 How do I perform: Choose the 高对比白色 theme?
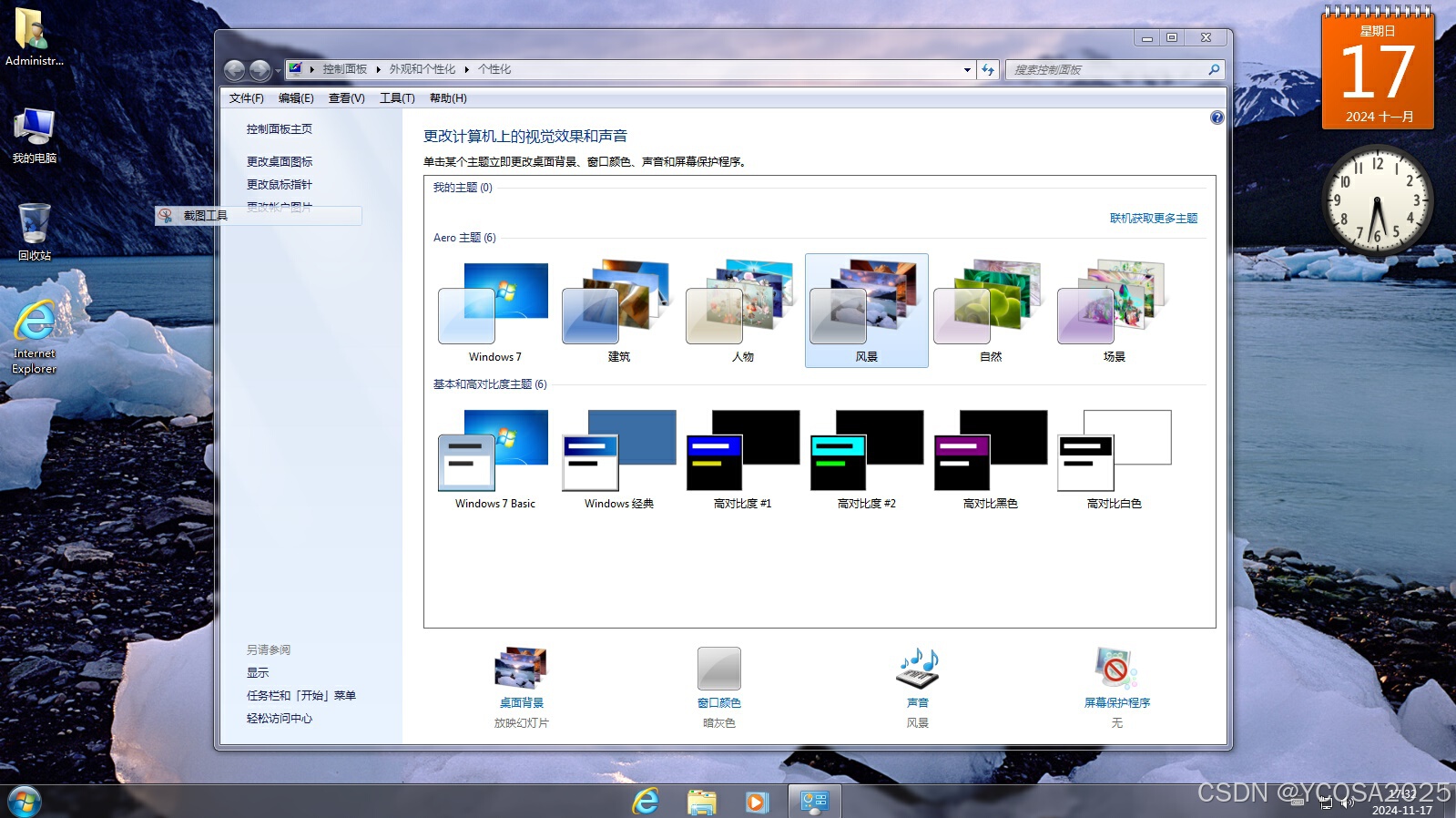pos(1114,458)
